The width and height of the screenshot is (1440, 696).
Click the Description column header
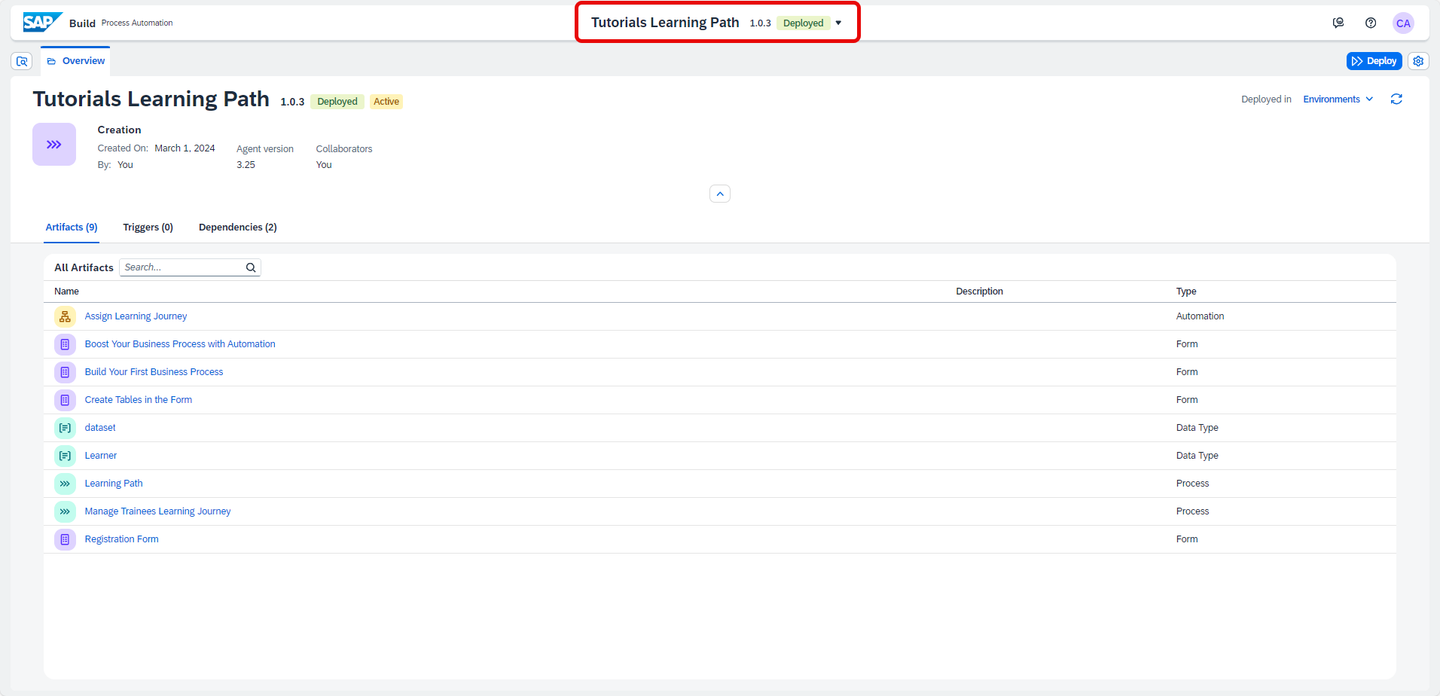tap(979, 292)
